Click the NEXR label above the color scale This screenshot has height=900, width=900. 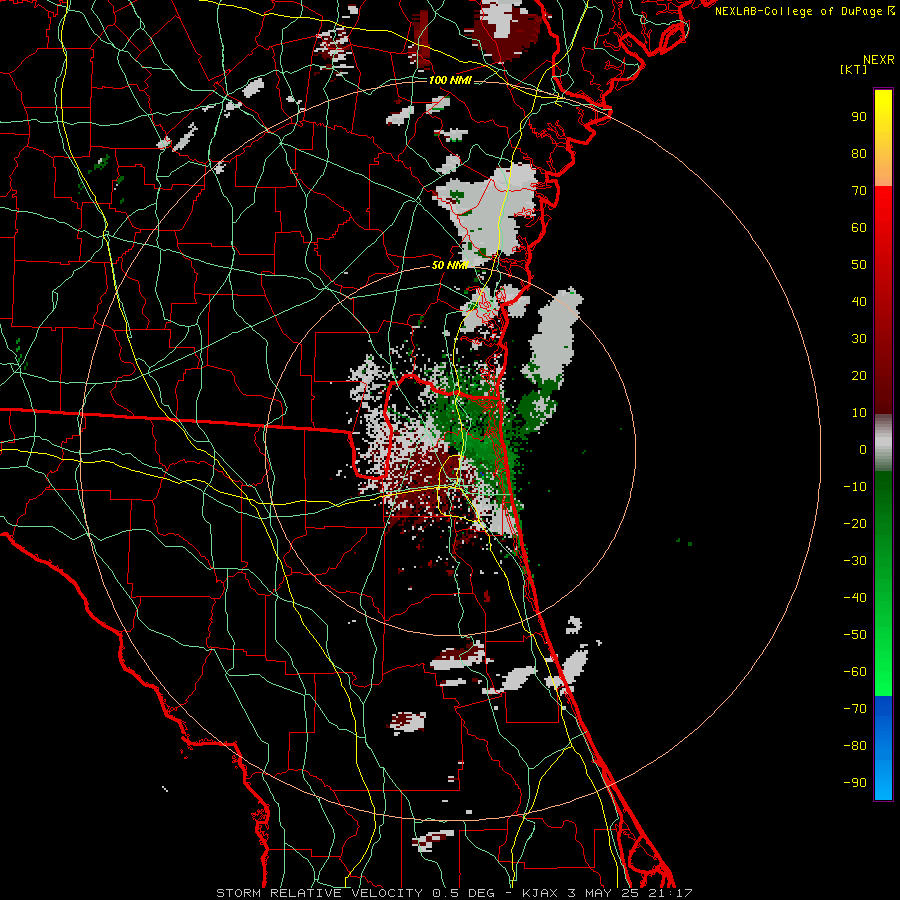878,60
